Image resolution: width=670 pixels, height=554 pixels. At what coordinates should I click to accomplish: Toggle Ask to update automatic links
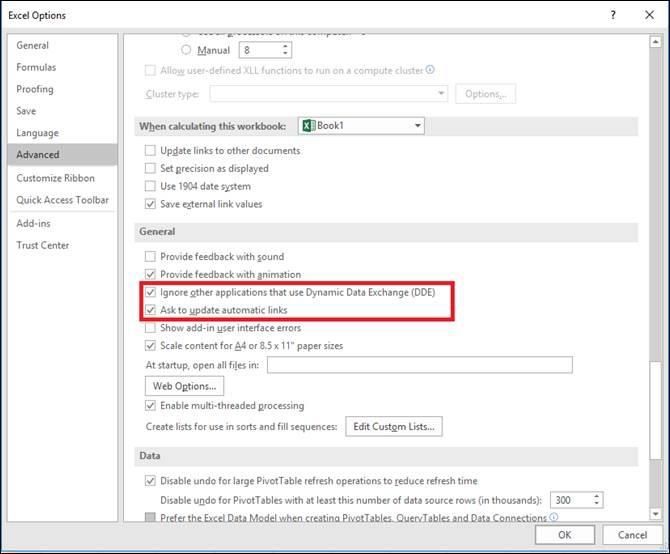[151, 310]
